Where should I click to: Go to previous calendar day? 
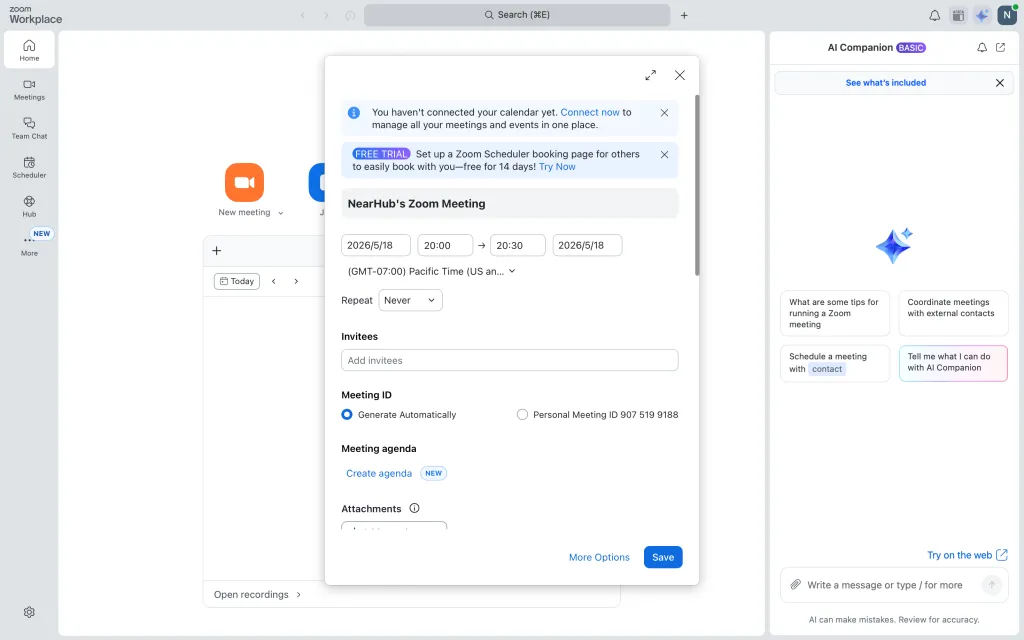point(274,281)
